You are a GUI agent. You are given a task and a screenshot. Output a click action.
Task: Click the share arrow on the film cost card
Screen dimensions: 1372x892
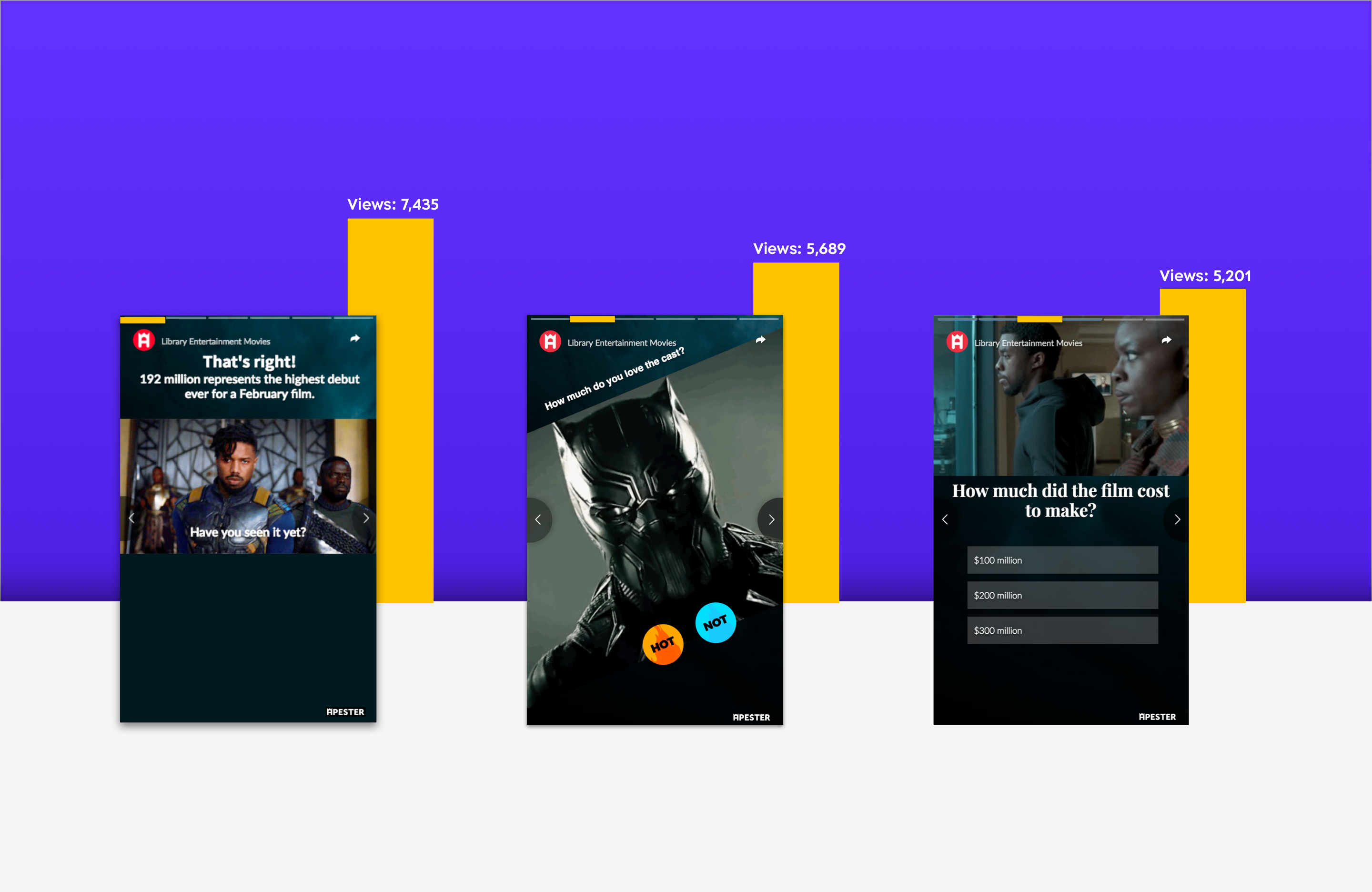pos(1167,340)
